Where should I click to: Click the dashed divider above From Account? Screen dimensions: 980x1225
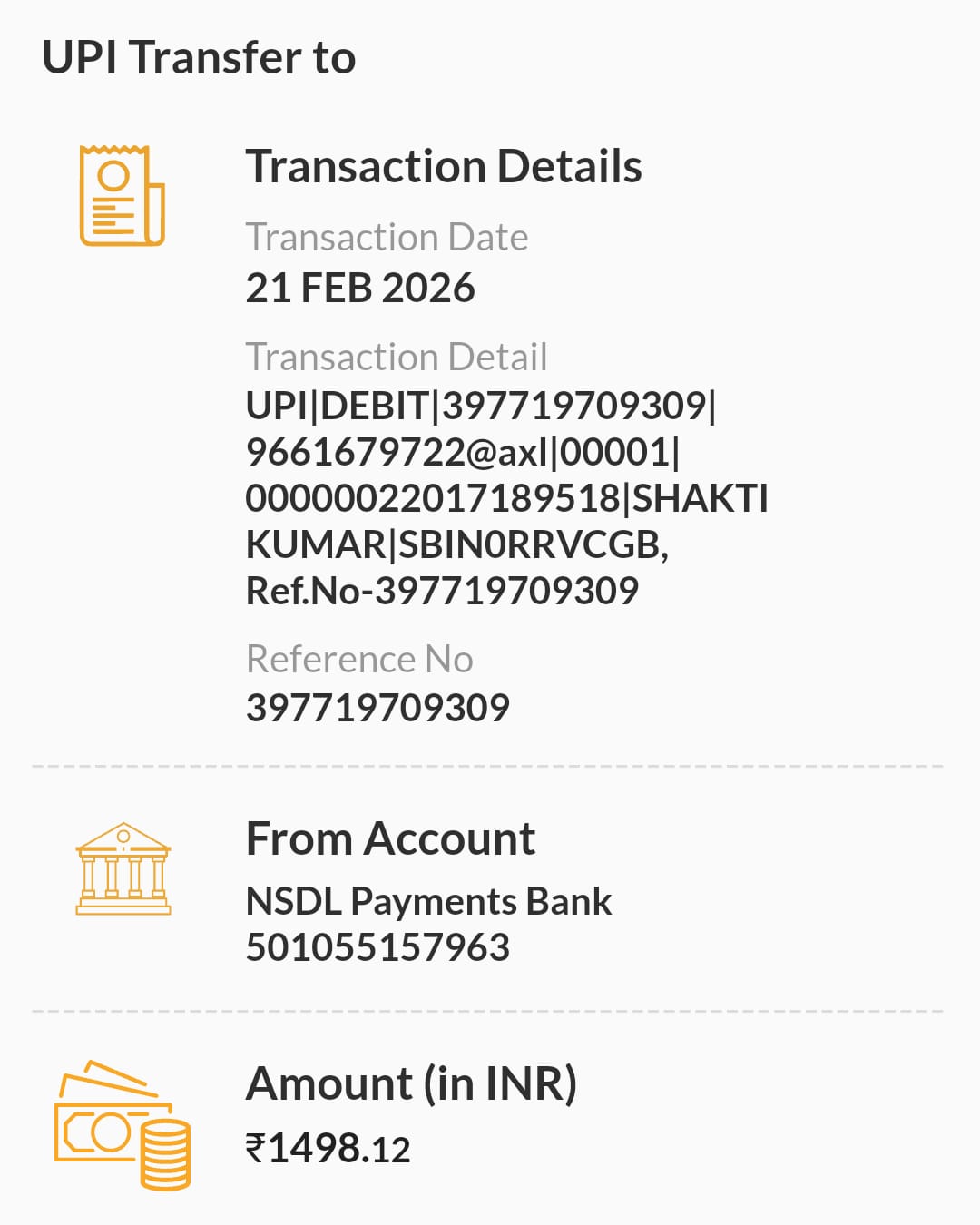pyautogui.click(x=488, y=767)
